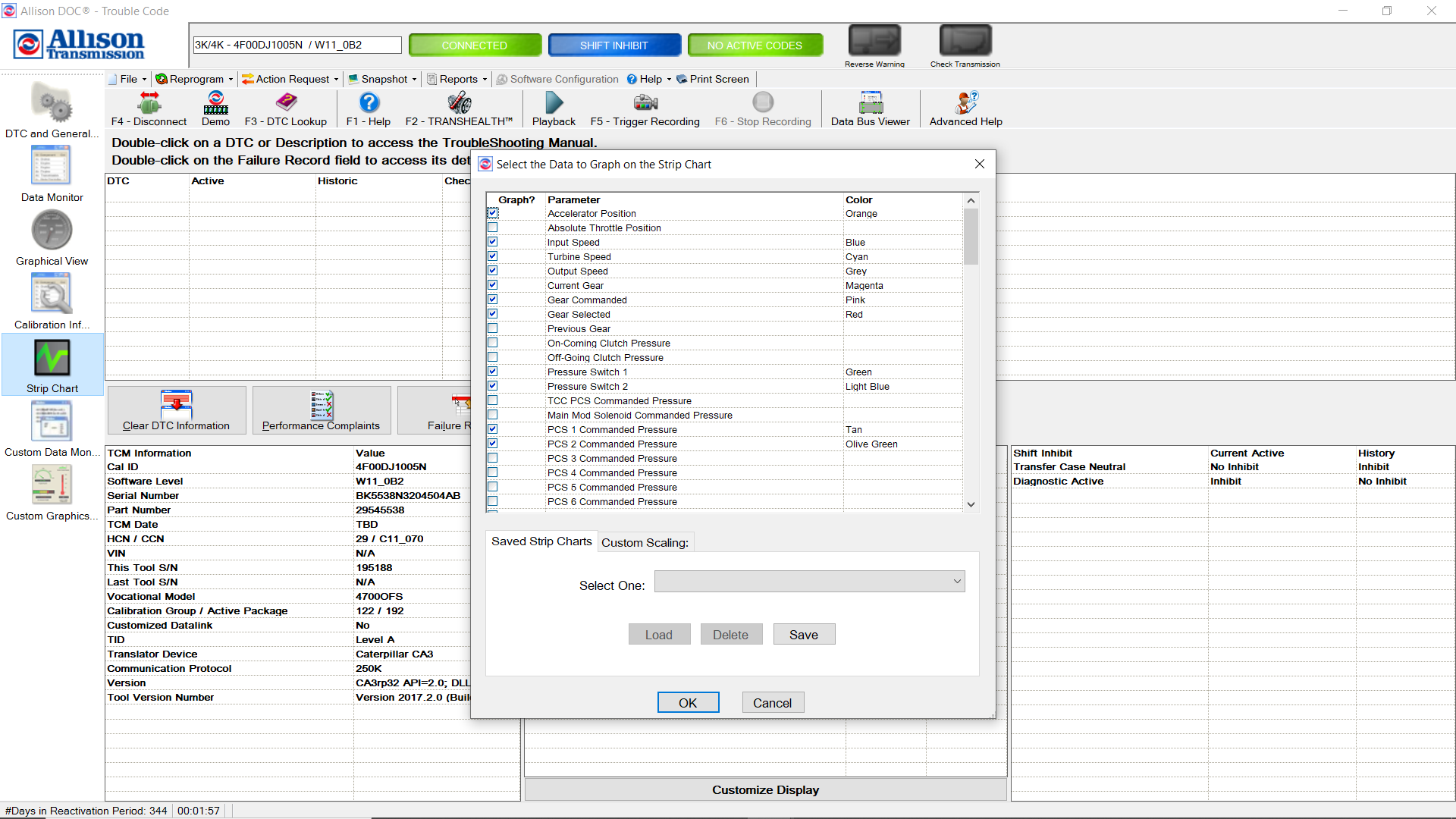Screen dimensions: 1456x819
Task: Click Save strip chart button
Action: [804, 635]
